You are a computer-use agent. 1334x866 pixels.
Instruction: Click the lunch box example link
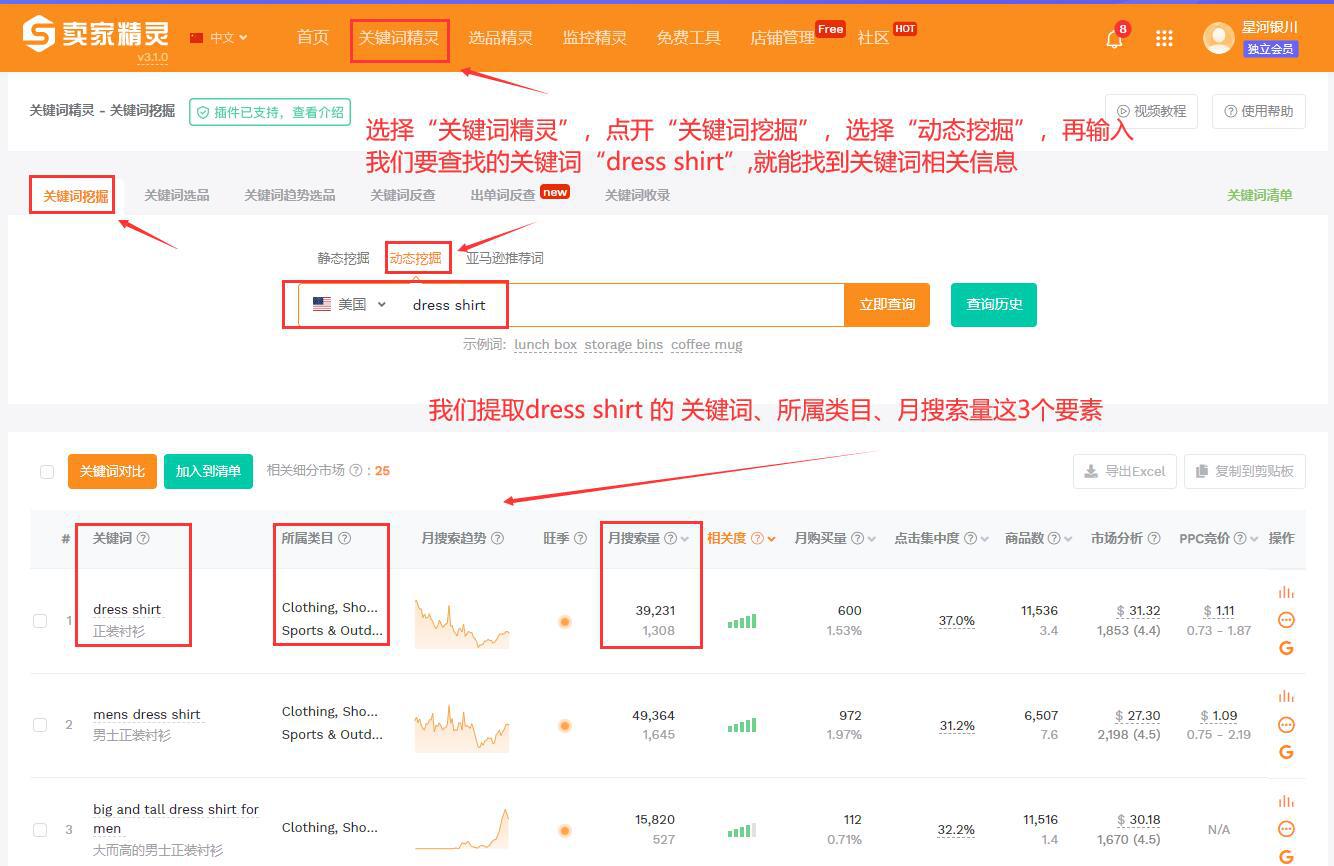tap(545, 344)
